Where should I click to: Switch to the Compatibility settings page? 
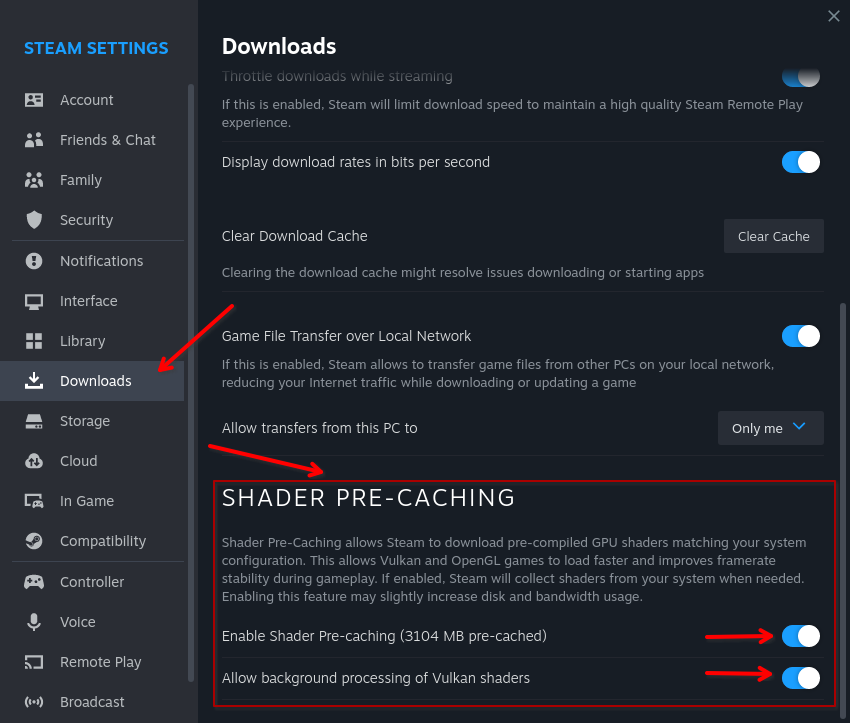102,541
